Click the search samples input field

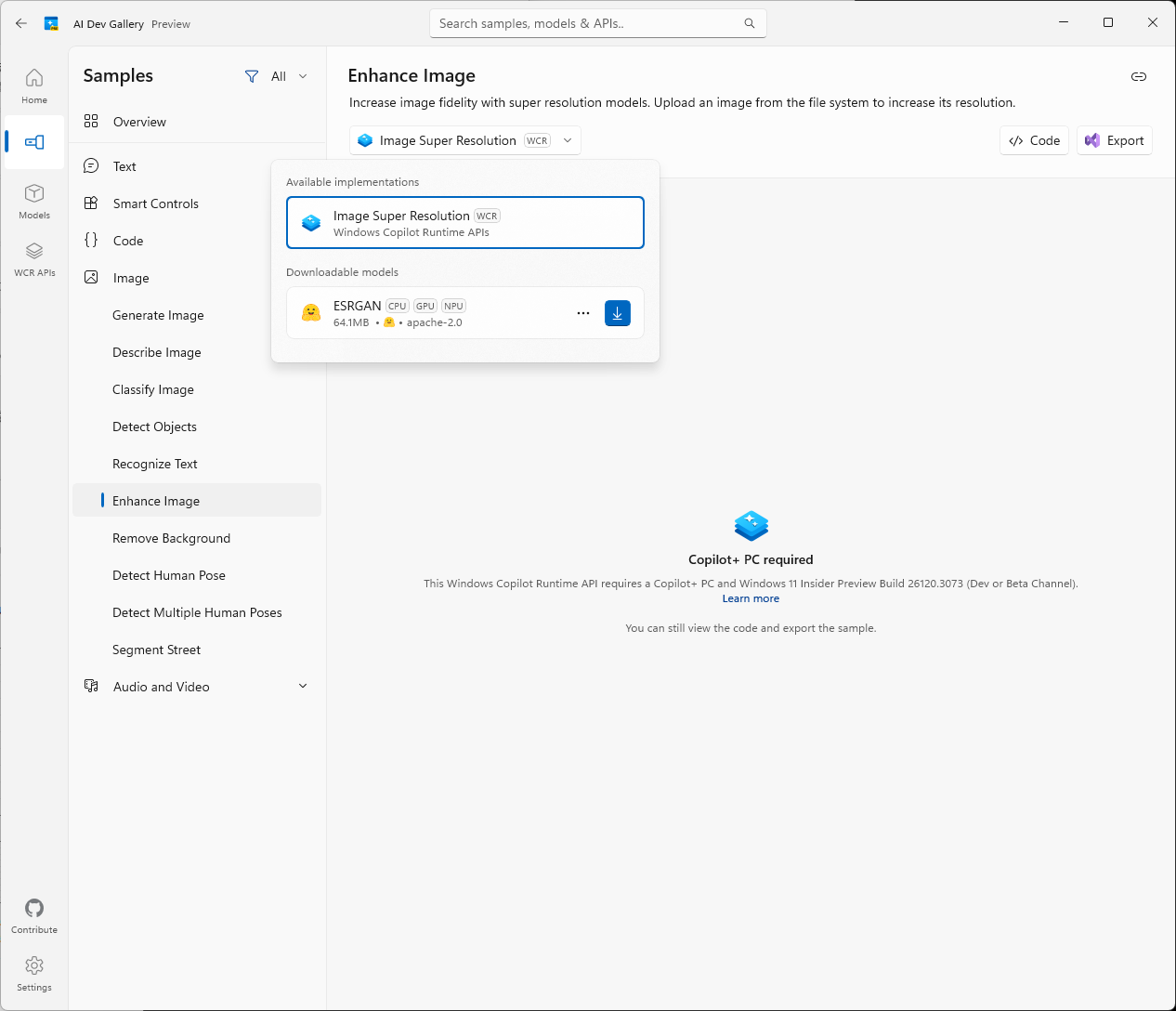(x=589, y=23)
